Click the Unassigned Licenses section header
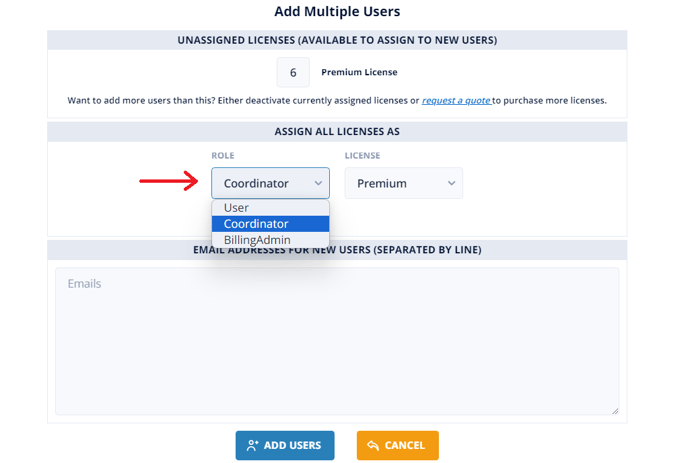The image size is (688, 463). coord(337,40)
